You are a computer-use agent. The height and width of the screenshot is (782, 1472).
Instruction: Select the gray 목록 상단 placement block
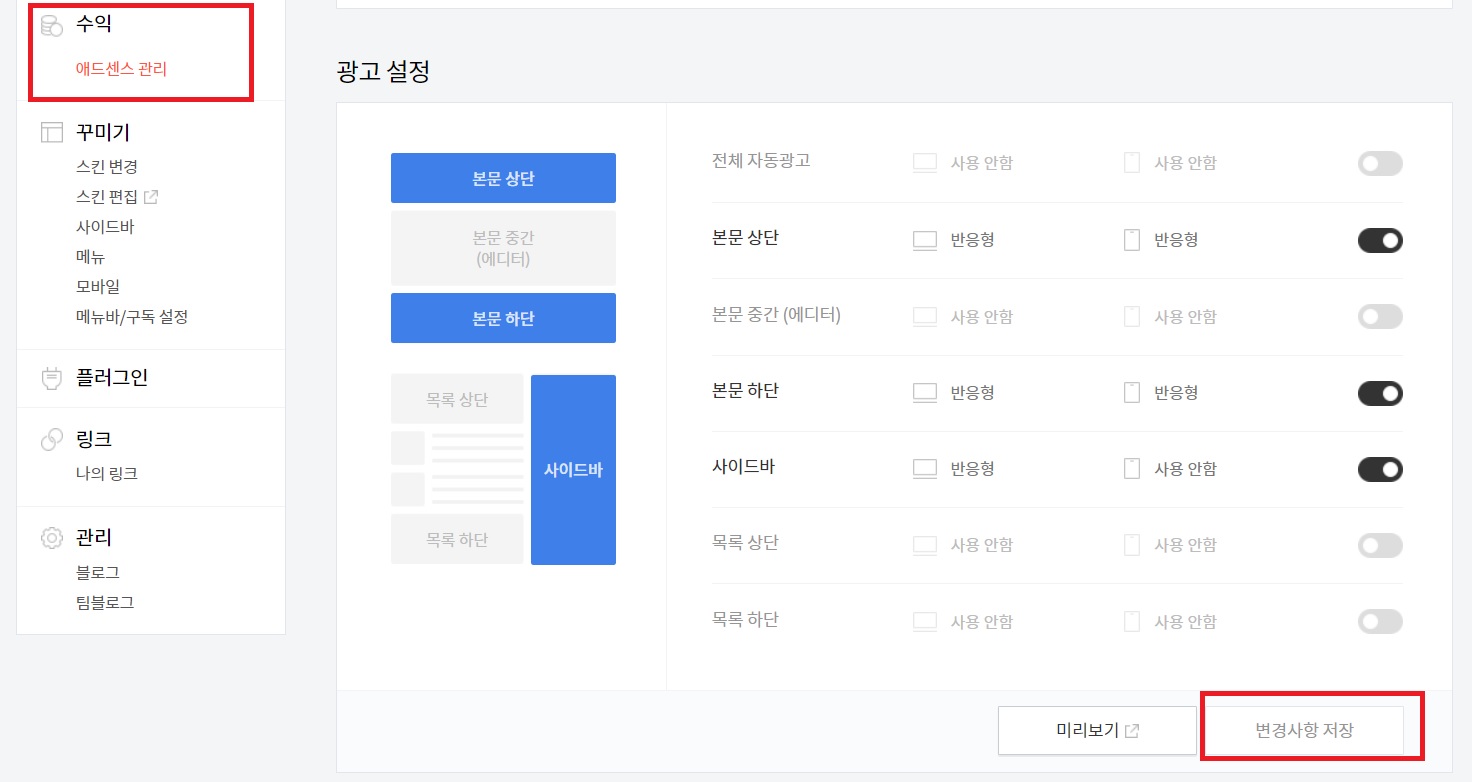tap(456, 397)
